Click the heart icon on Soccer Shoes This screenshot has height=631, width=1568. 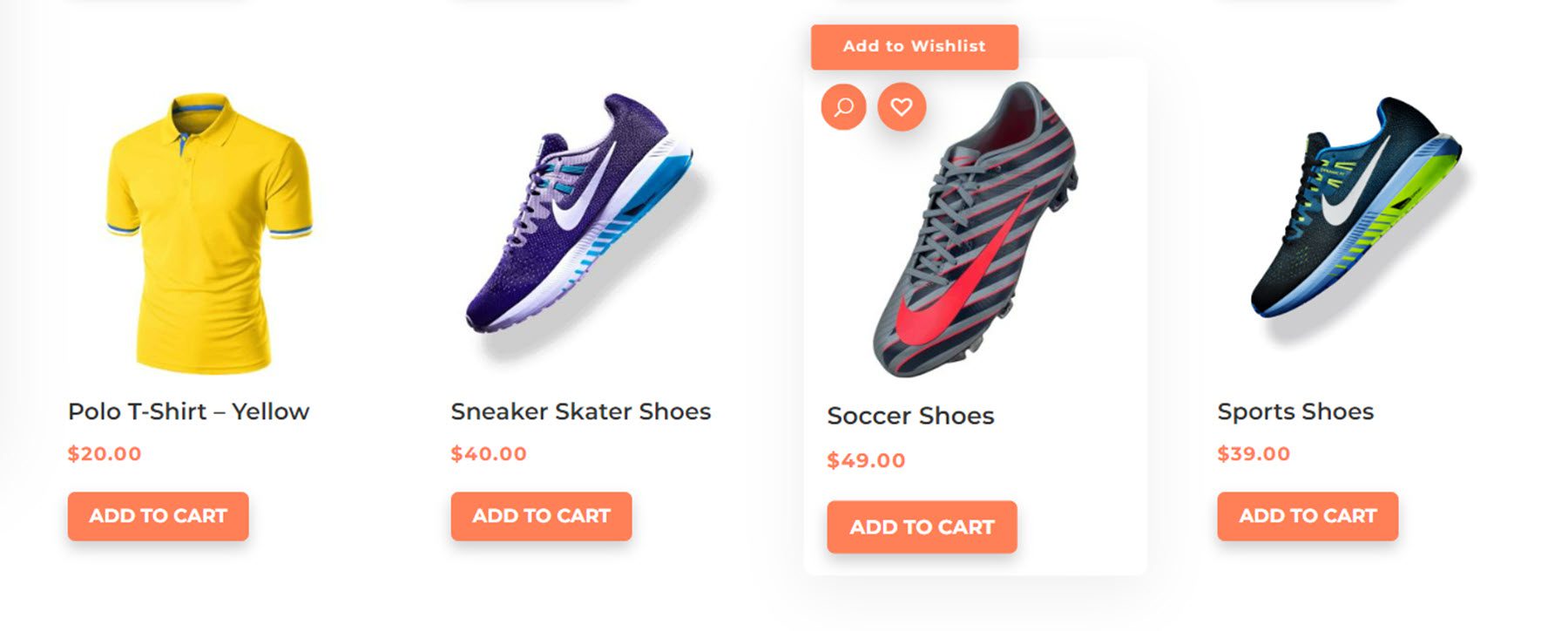click(901, 108)
